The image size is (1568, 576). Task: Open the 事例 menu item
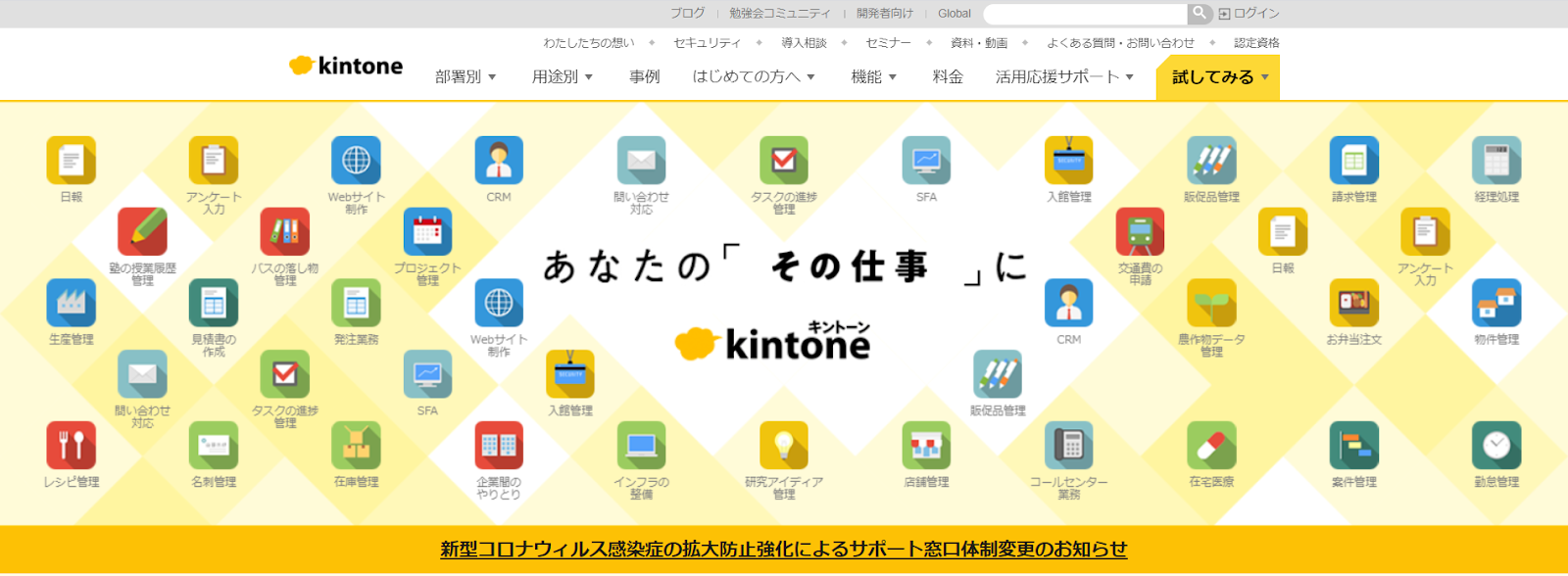point(645,76)
